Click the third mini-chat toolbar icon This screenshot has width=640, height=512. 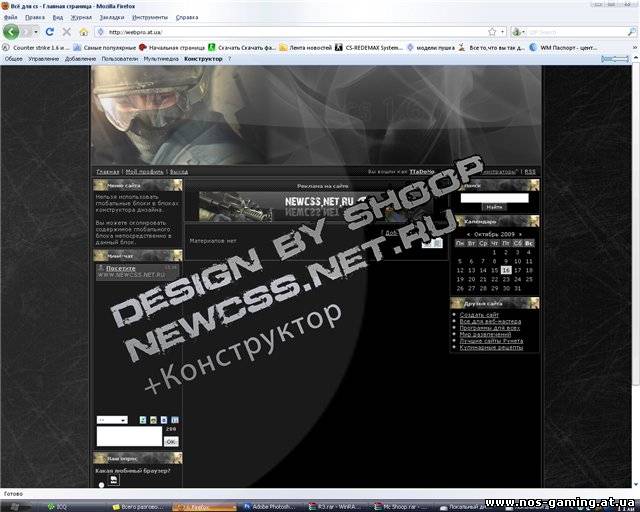(164, 420)
